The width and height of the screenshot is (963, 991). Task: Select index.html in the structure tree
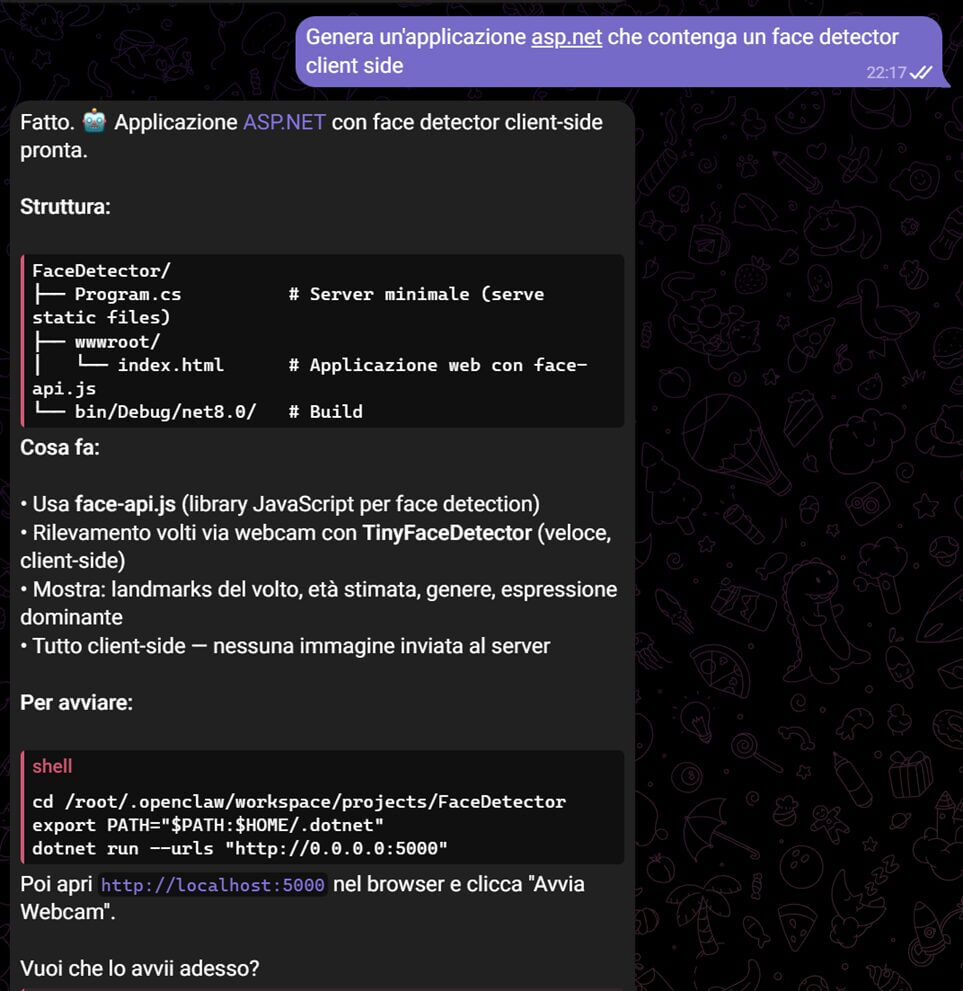(x=170, y=365)
